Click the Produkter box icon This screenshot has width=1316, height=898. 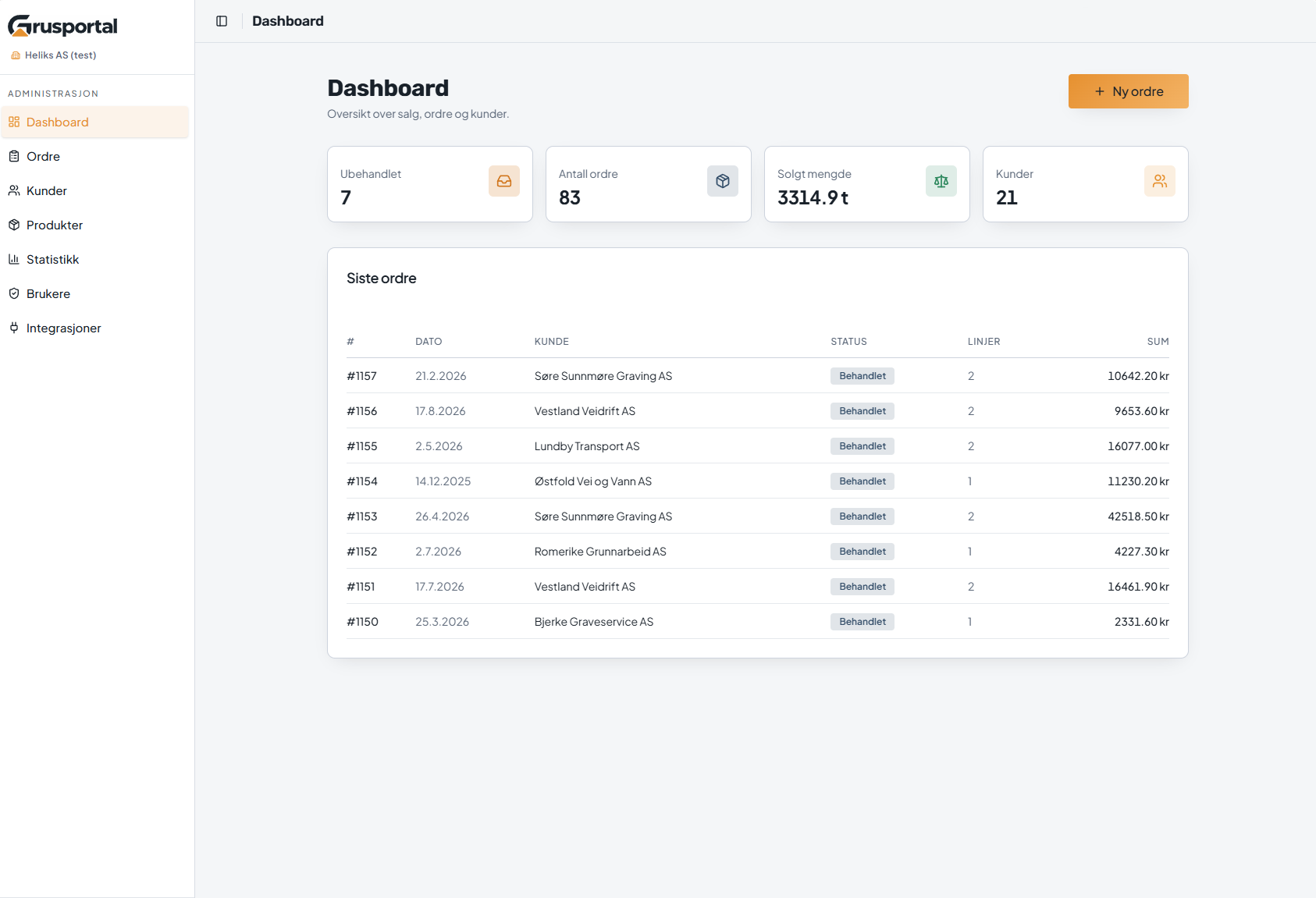(14, 225)
